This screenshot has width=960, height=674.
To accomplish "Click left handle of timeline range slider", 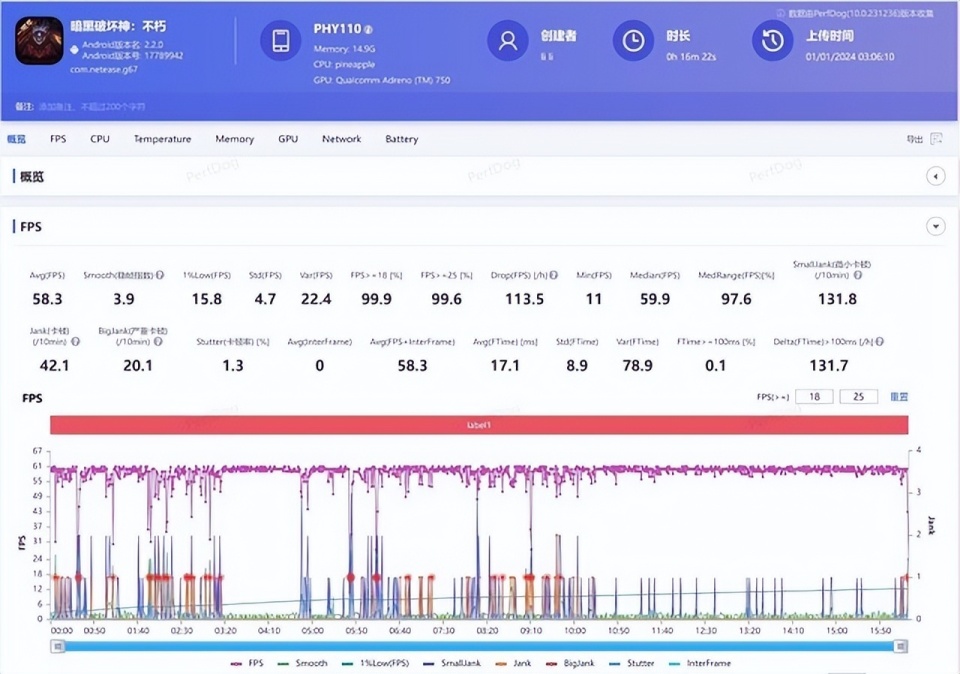I will click(58, 646).
